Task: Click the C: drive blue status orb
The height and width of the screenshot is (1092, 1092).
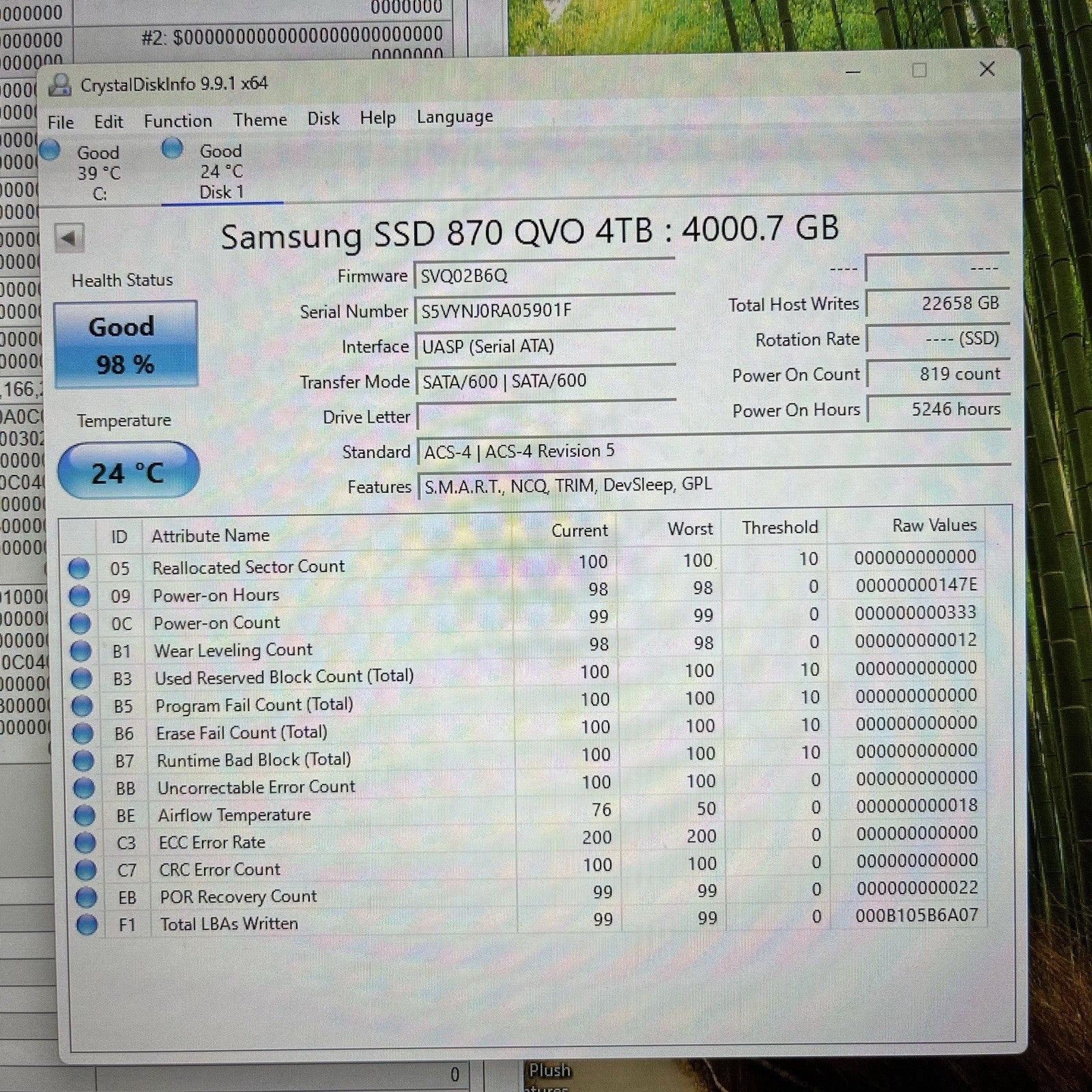Action: tap(50, 150)
